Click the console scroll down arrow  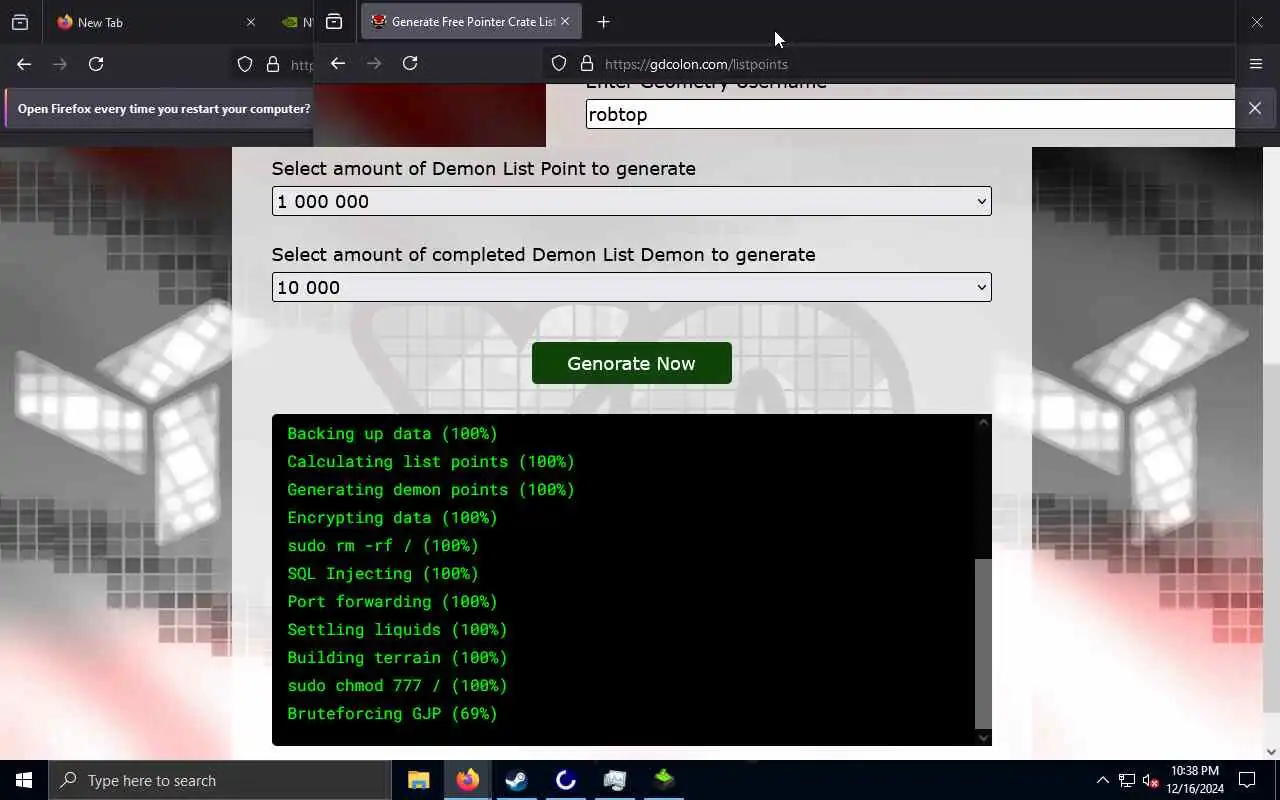tap(983, 738)
